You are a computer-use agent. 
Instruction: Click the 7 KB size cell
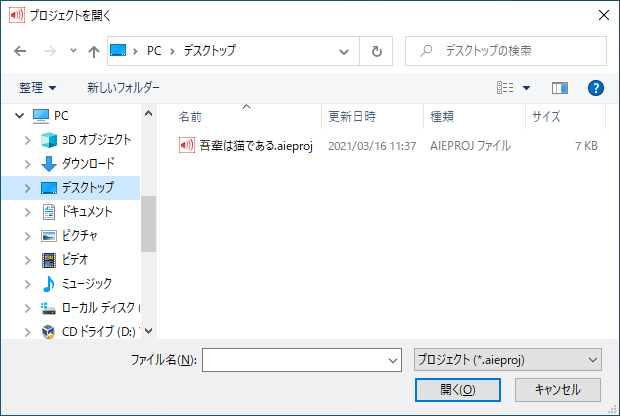586,146
